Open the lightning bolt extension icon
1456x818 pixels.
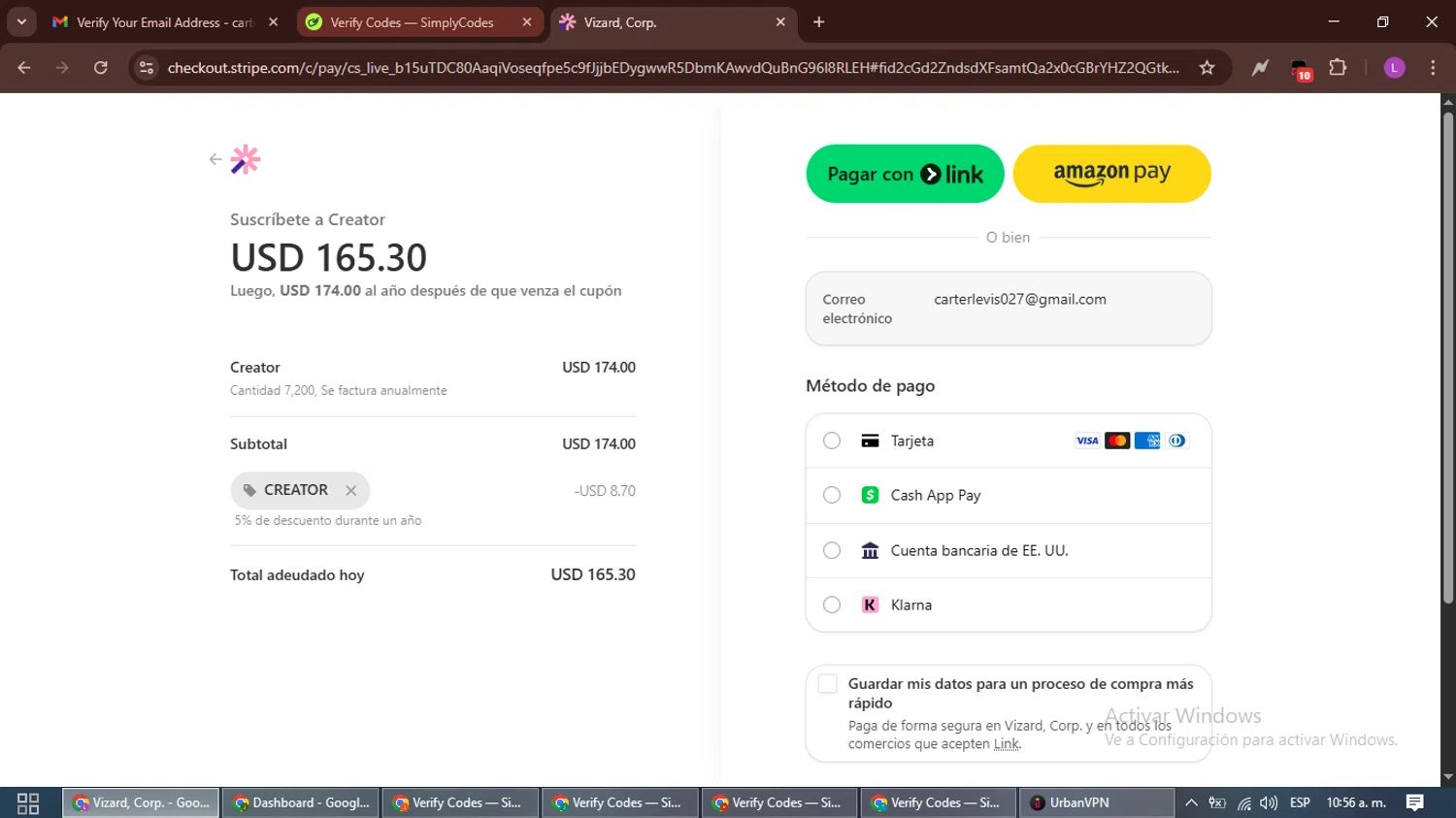pos(1260,68)
